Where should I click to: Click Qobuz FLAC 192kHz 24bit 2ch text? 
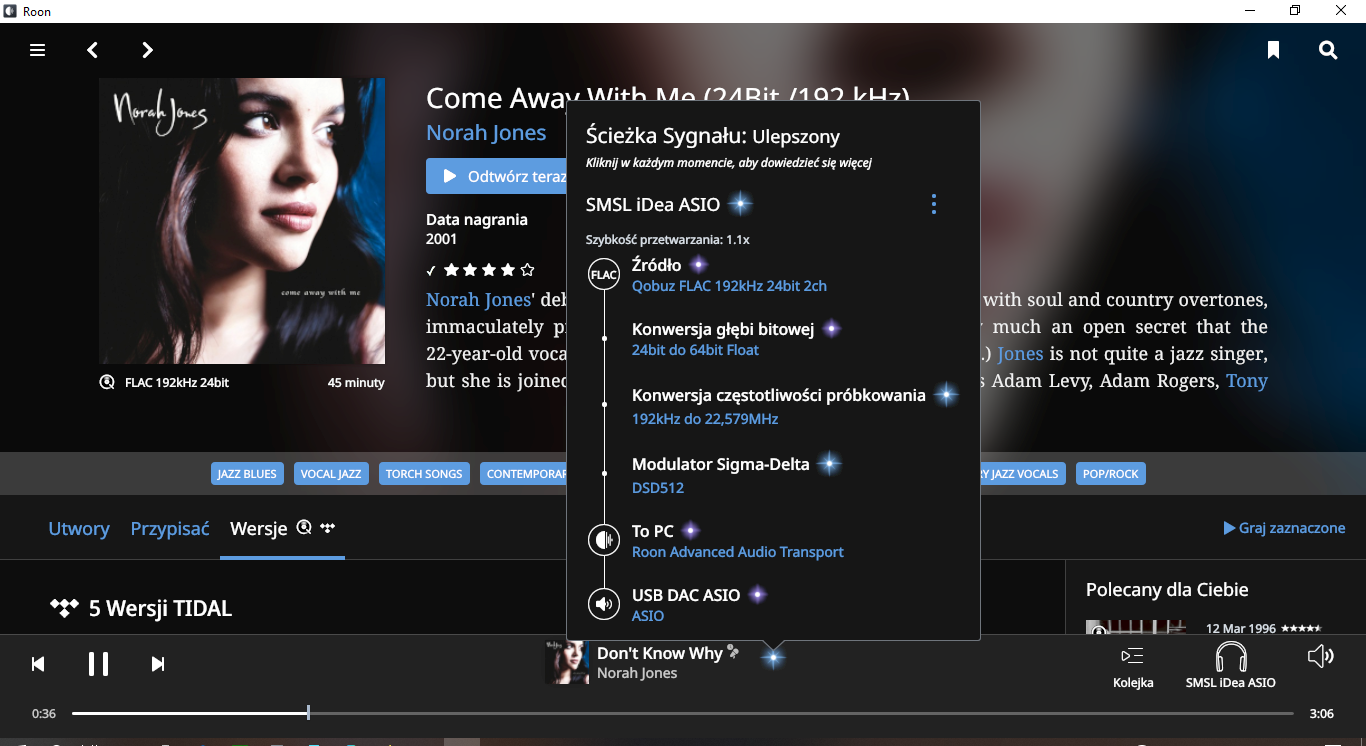tap(729, 286)
